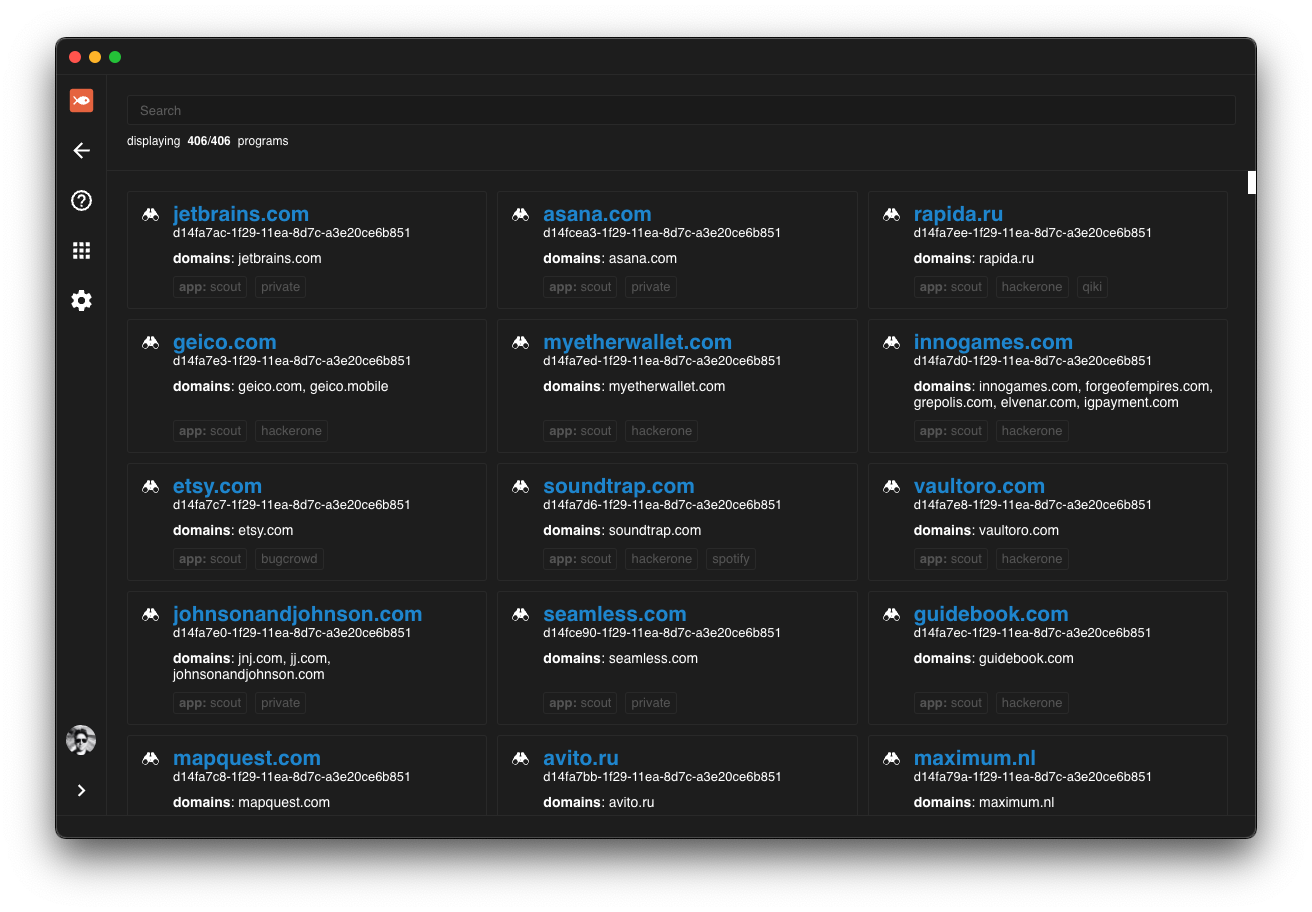Viewport: 1312px width, 912px height.
Task: Open the soundtrap.com program title
Action: coord(618,486)
